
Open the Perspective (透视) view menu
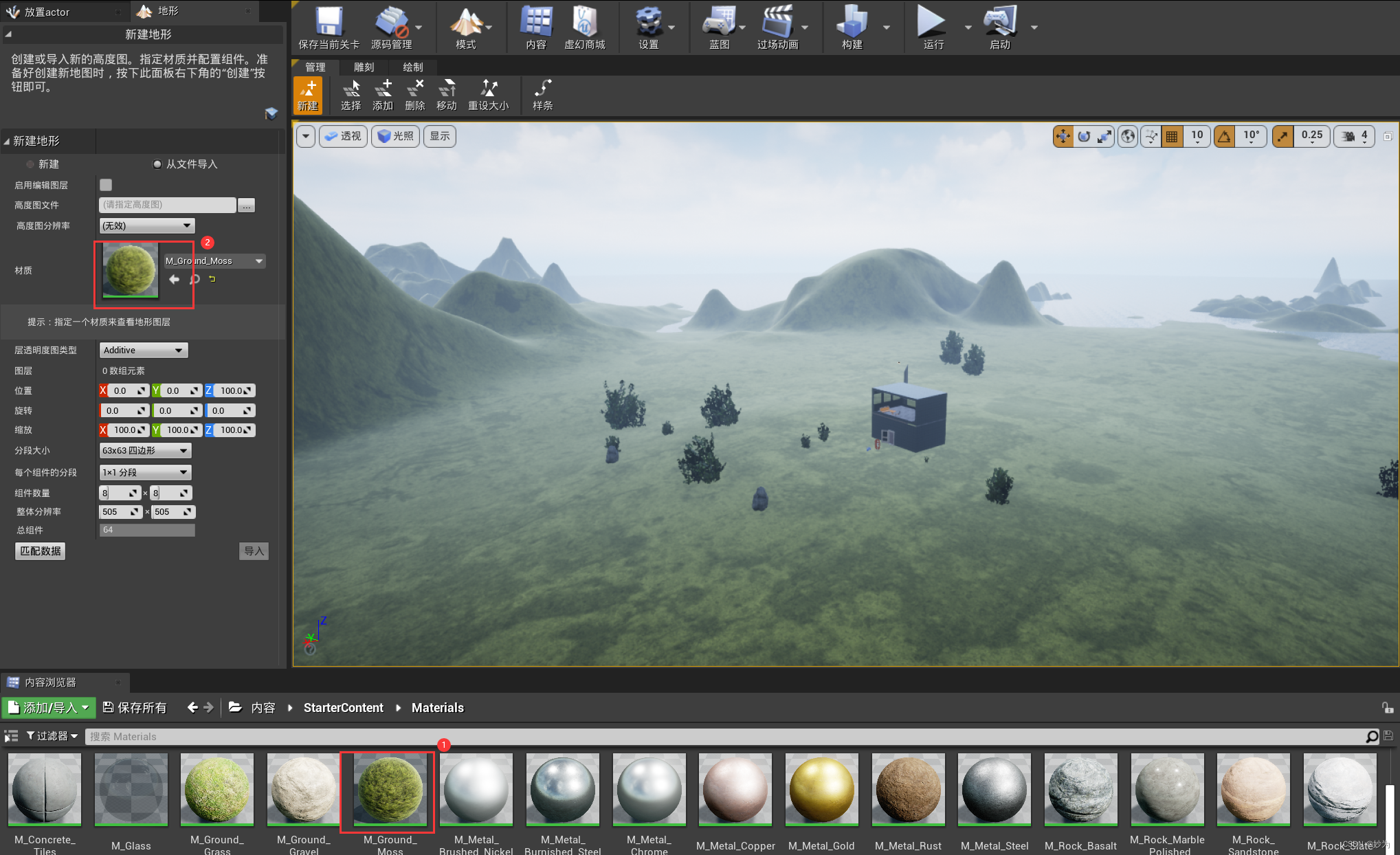[343, 136]
